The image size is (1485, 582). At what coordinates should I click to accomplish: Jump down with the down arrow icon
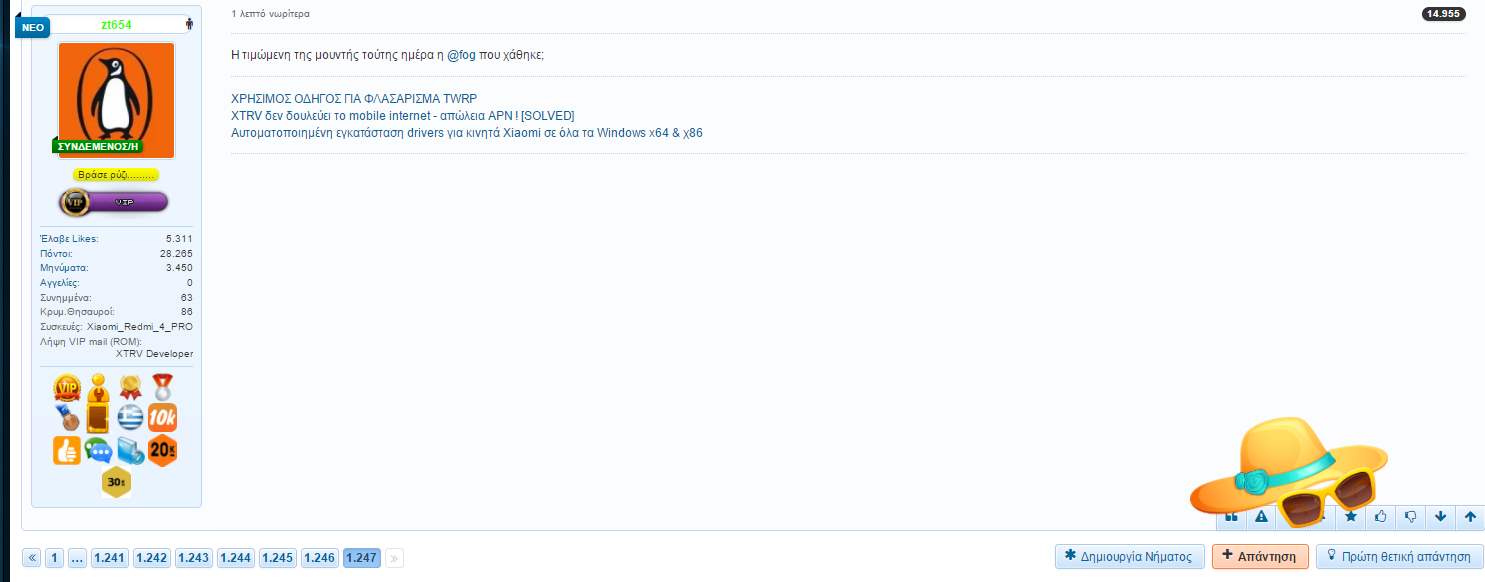(1441, 516)
